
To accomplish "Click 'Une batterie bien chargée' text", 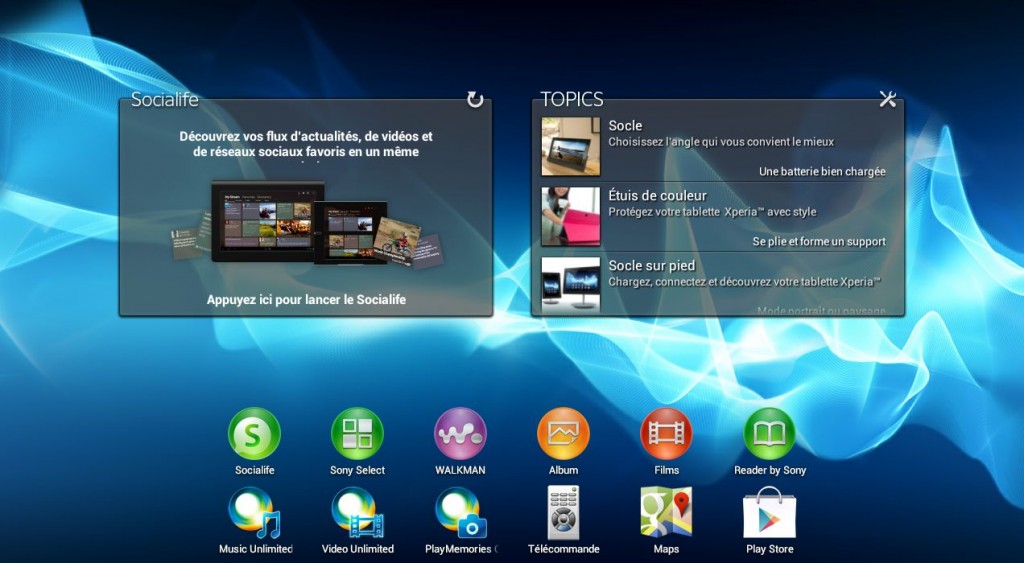I will click(x=822, y=172).
